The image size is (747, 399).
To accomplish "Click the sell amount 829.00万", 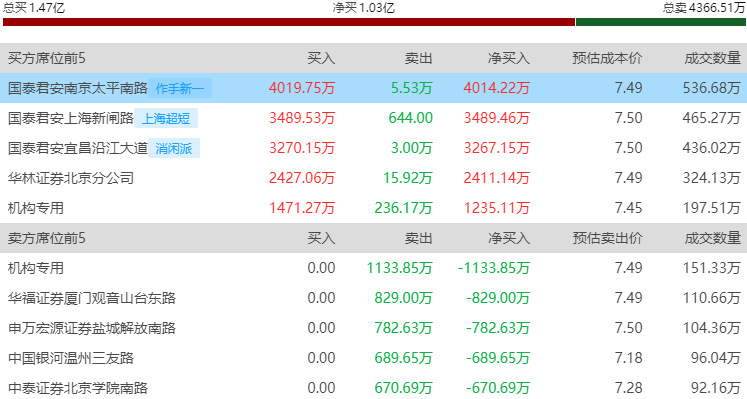I will (404, 298).
